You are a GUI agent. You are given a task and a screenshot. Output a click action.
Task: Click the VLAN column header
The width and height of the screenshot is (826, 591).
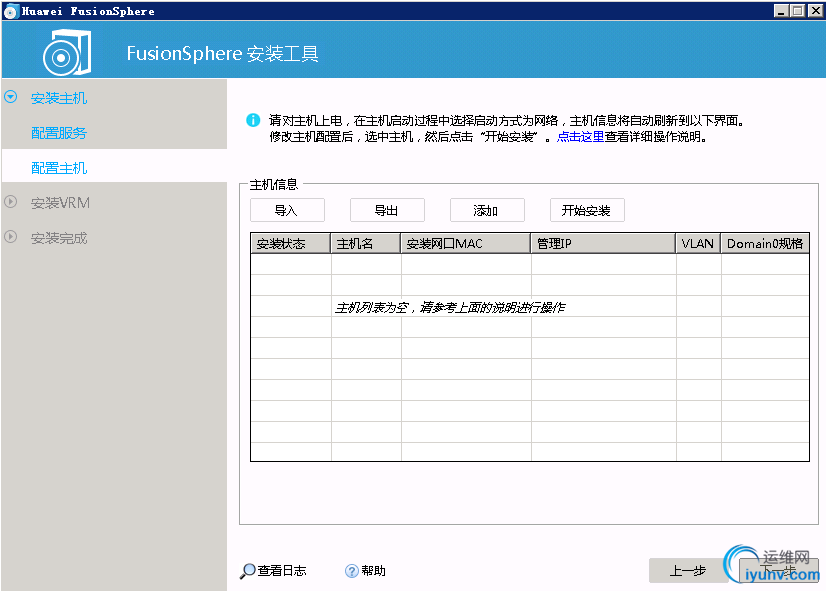[x=698, y=243]
